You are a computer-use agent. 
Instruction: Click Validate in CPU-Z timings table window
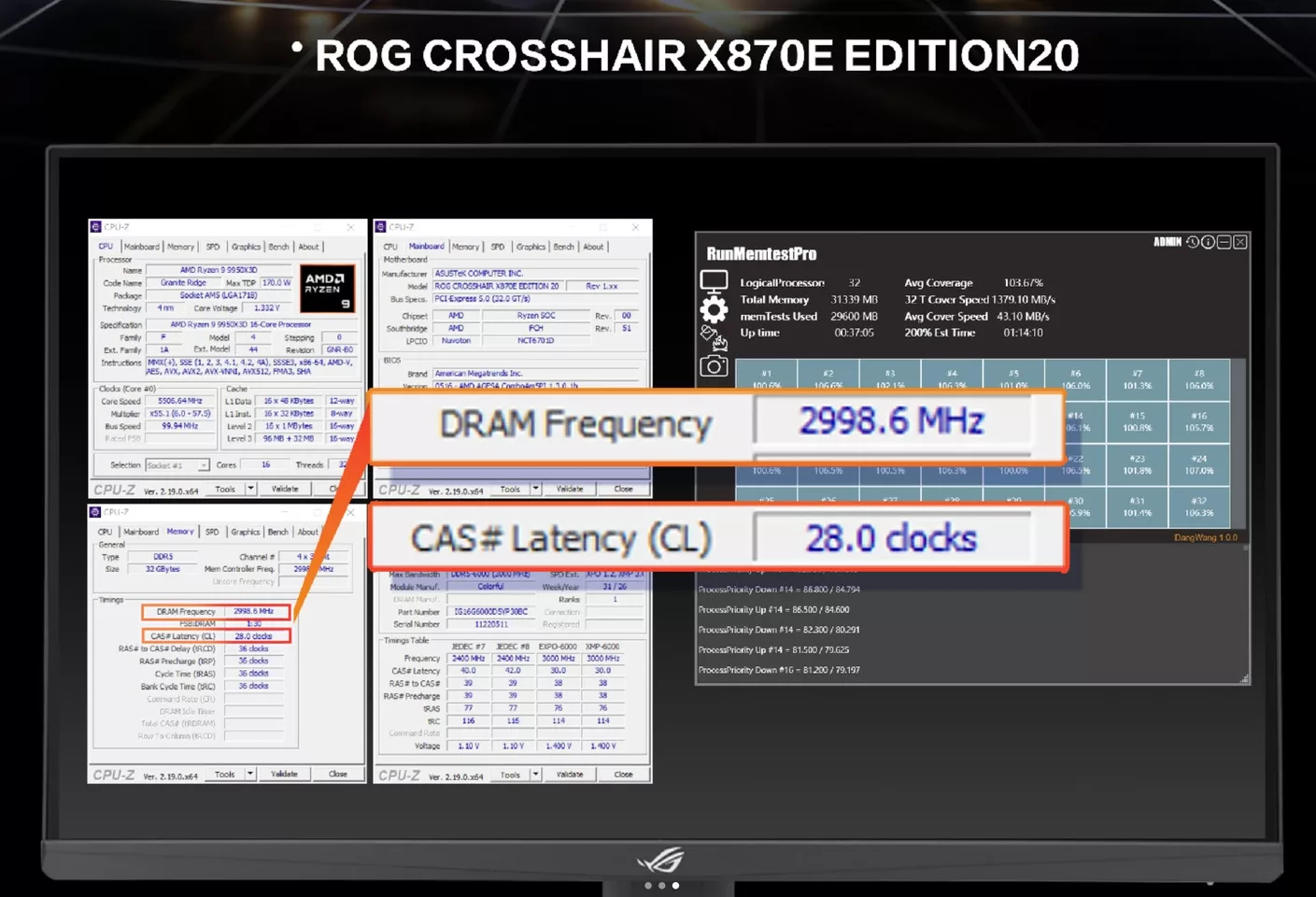pos(570,775)
